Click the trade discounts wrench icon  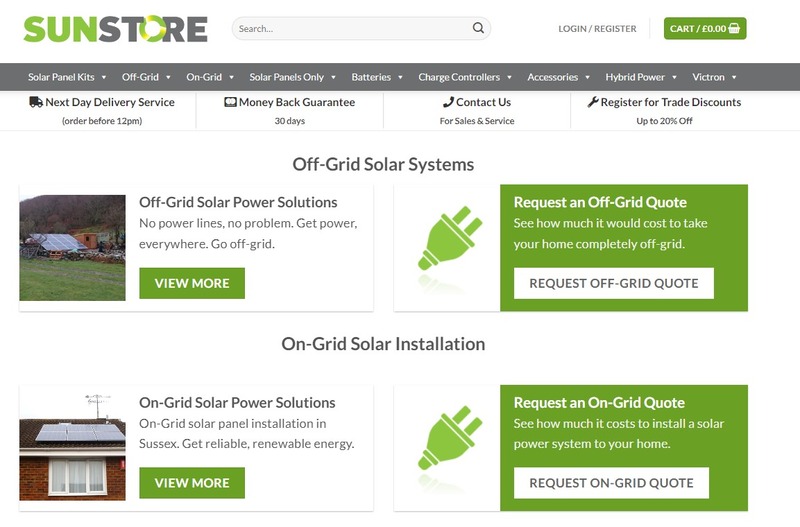point(593,102)
